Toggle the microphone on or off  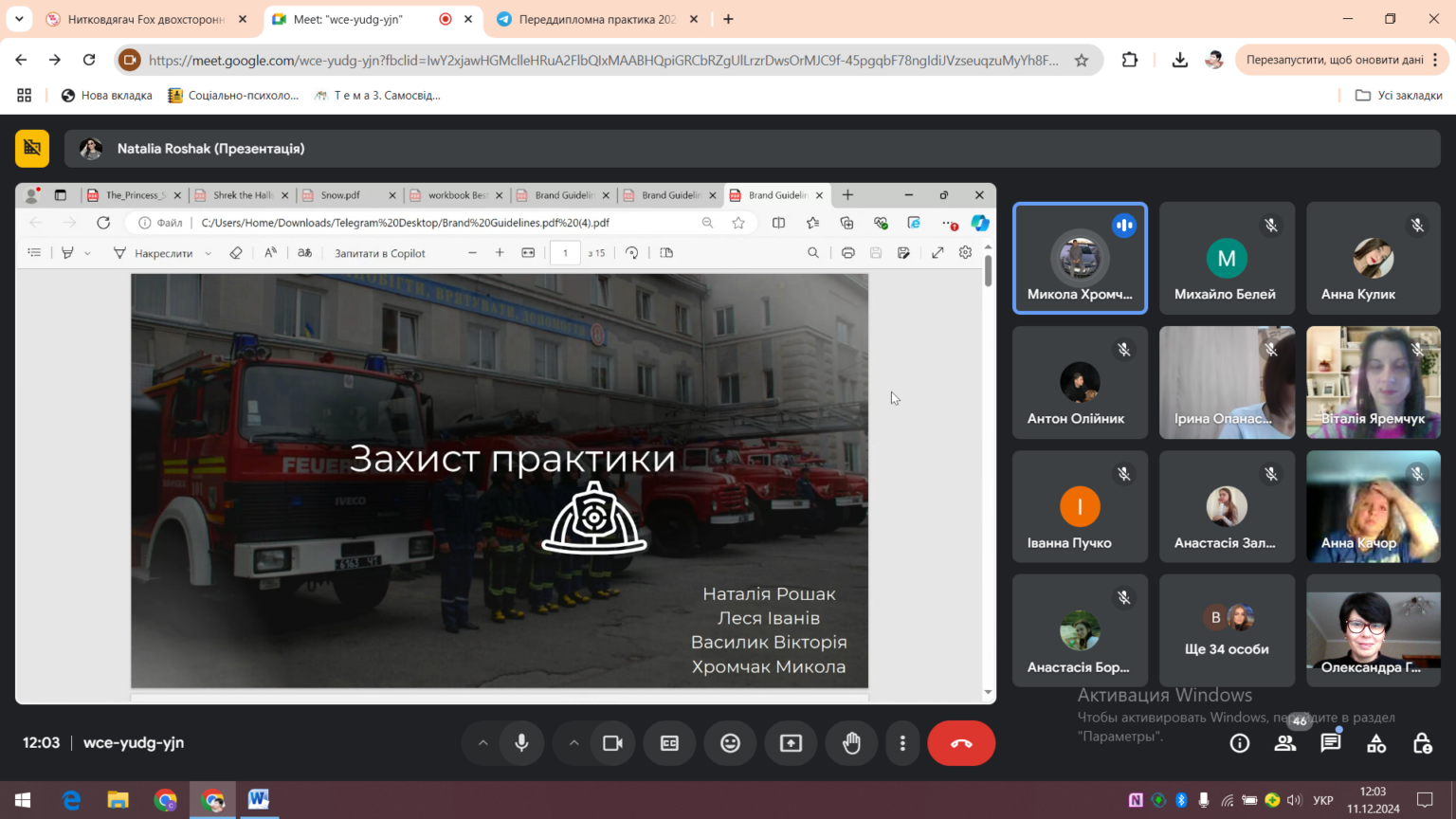coord(521,743)
